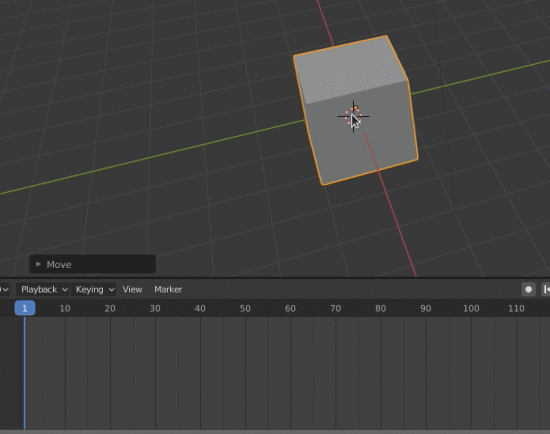This screenshot has height=434, width=550.
Task: Click frame 60 on the timeline ruler
Action: pos(290,308)
